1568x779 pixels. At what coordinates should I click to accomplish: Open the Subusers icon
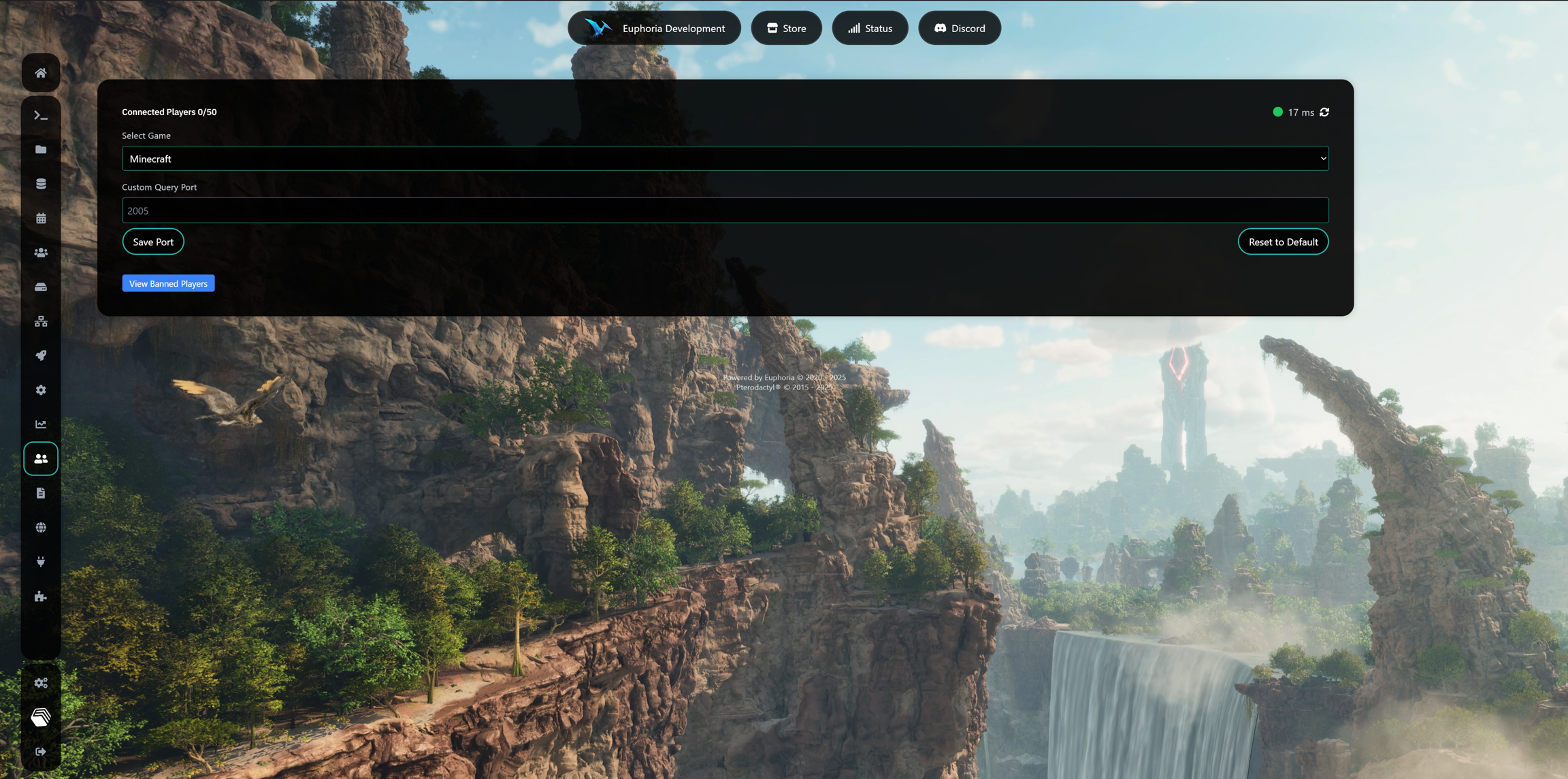click(x=41, y=252)
